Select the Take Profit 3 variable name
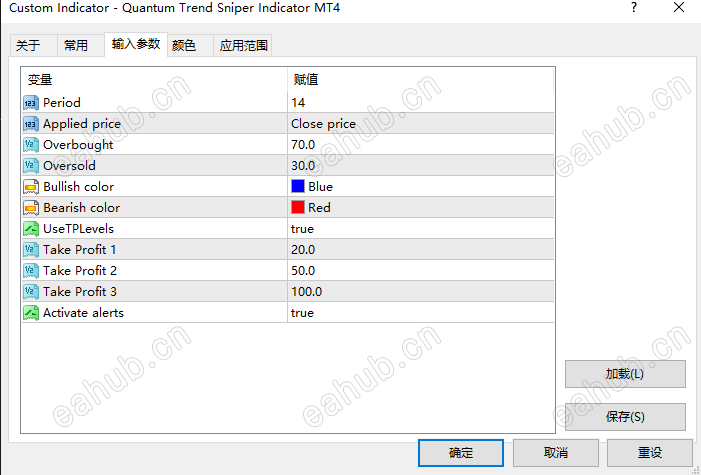This screenshot has width=701, height=475. click(x=80, y=292)
